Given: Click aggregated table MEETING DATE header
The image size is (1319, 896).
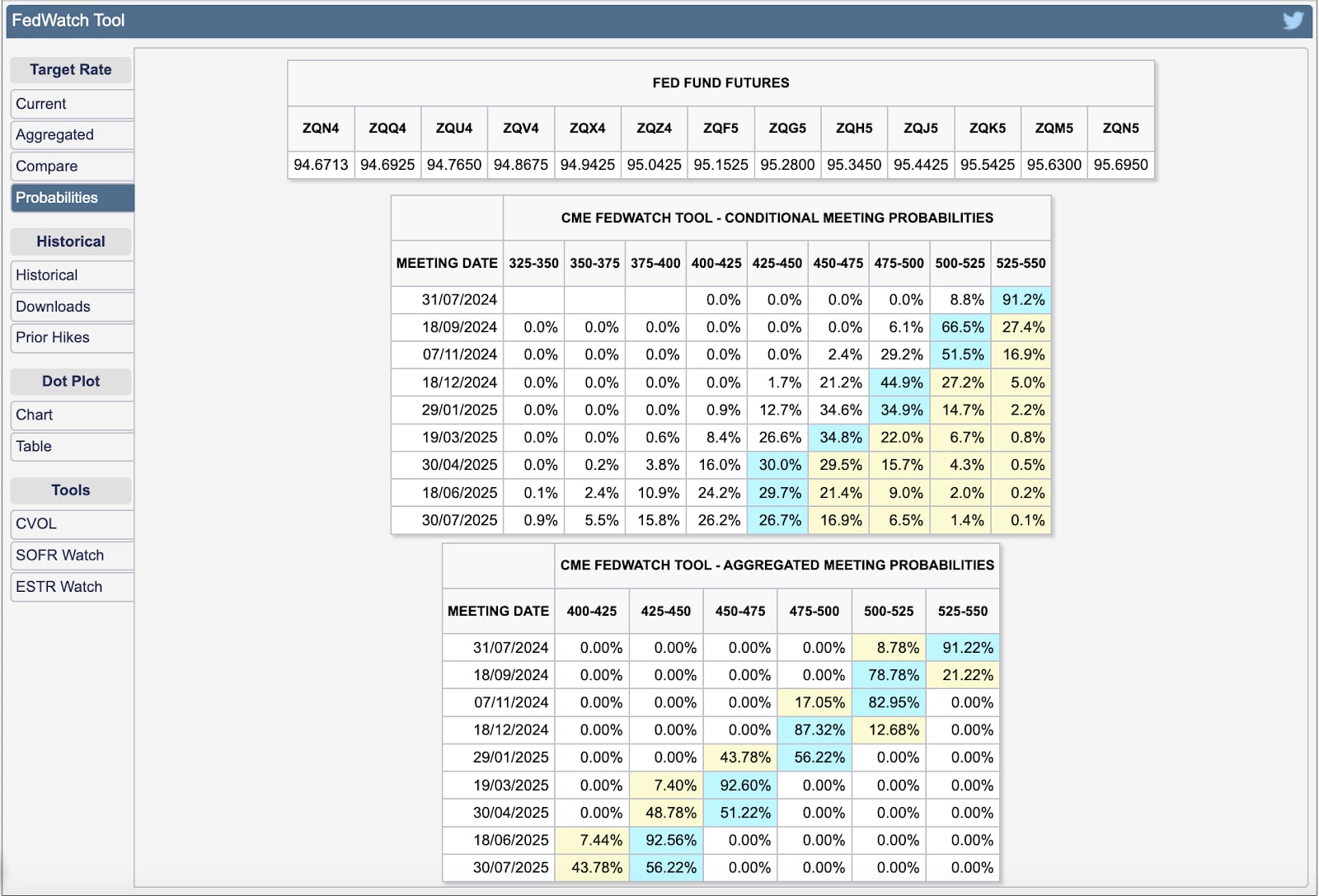Looking at the screenshot, I should 498,612.
